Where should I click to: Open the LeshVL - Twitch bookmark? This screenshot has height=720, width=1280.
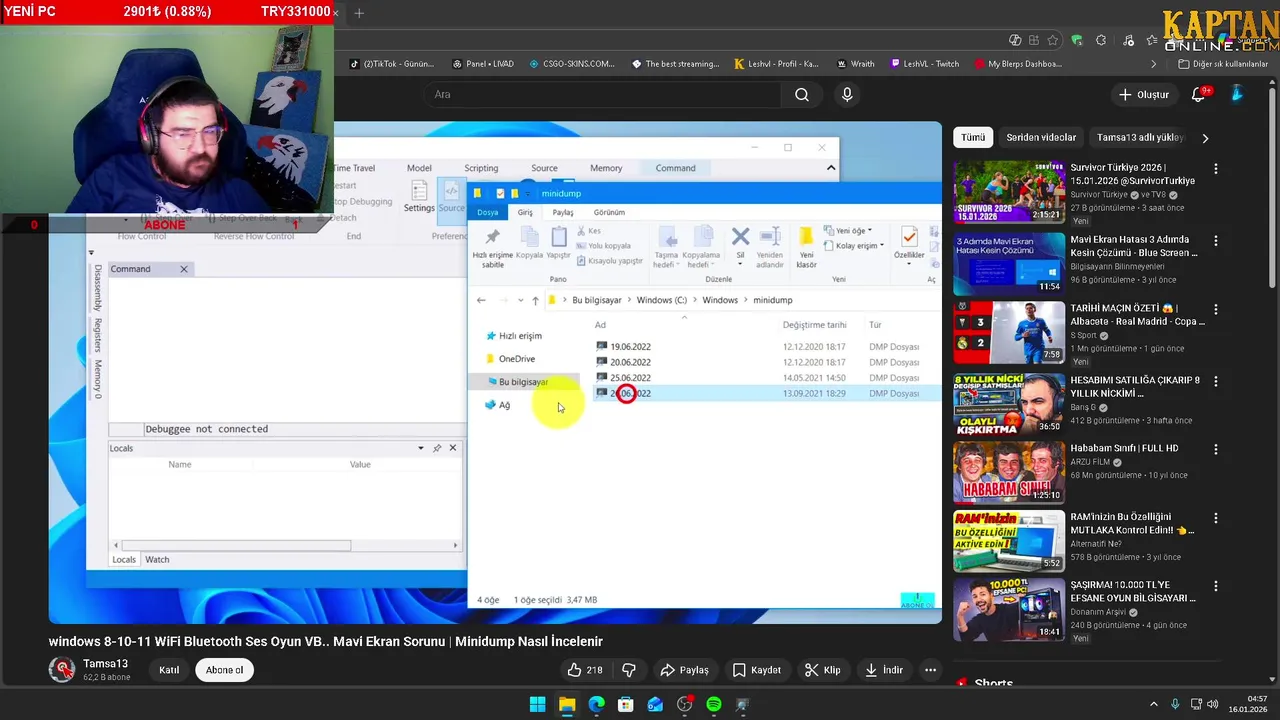pyautogui.click(x=924, y=64)
